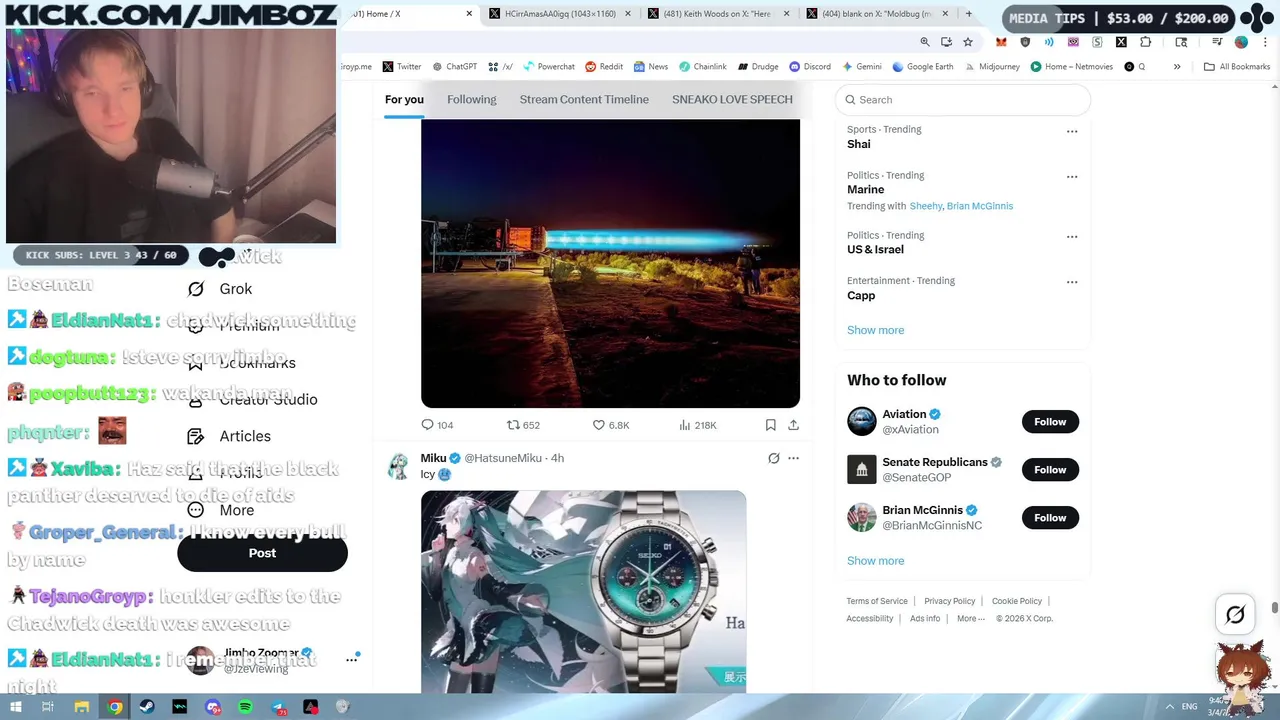Screen dimensions: 1280x720
Task: Open Grok actions on Miku's post
Action: [x=773, y=458]
